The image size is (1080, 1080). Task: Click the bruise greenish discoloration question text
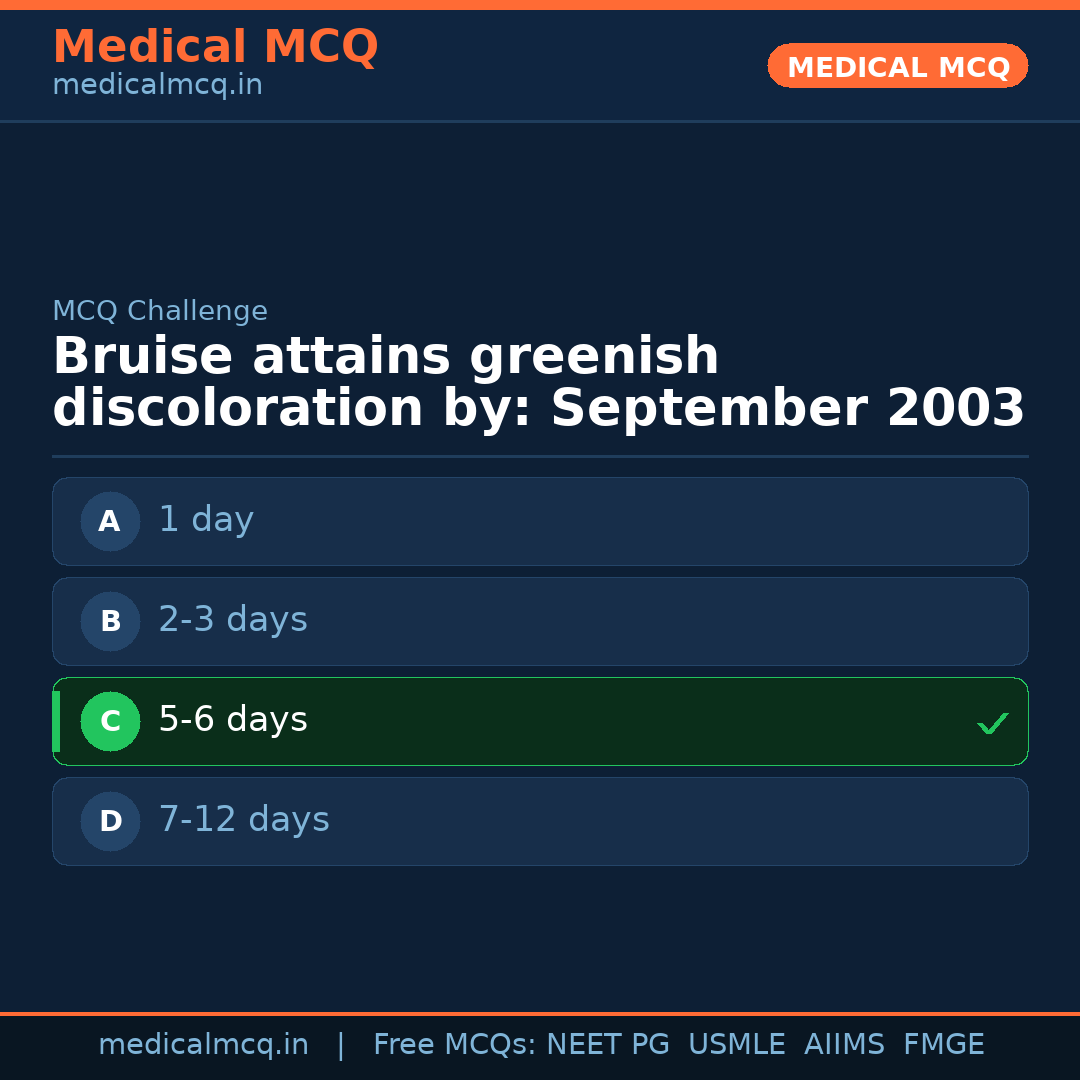(x=538, y=383)
